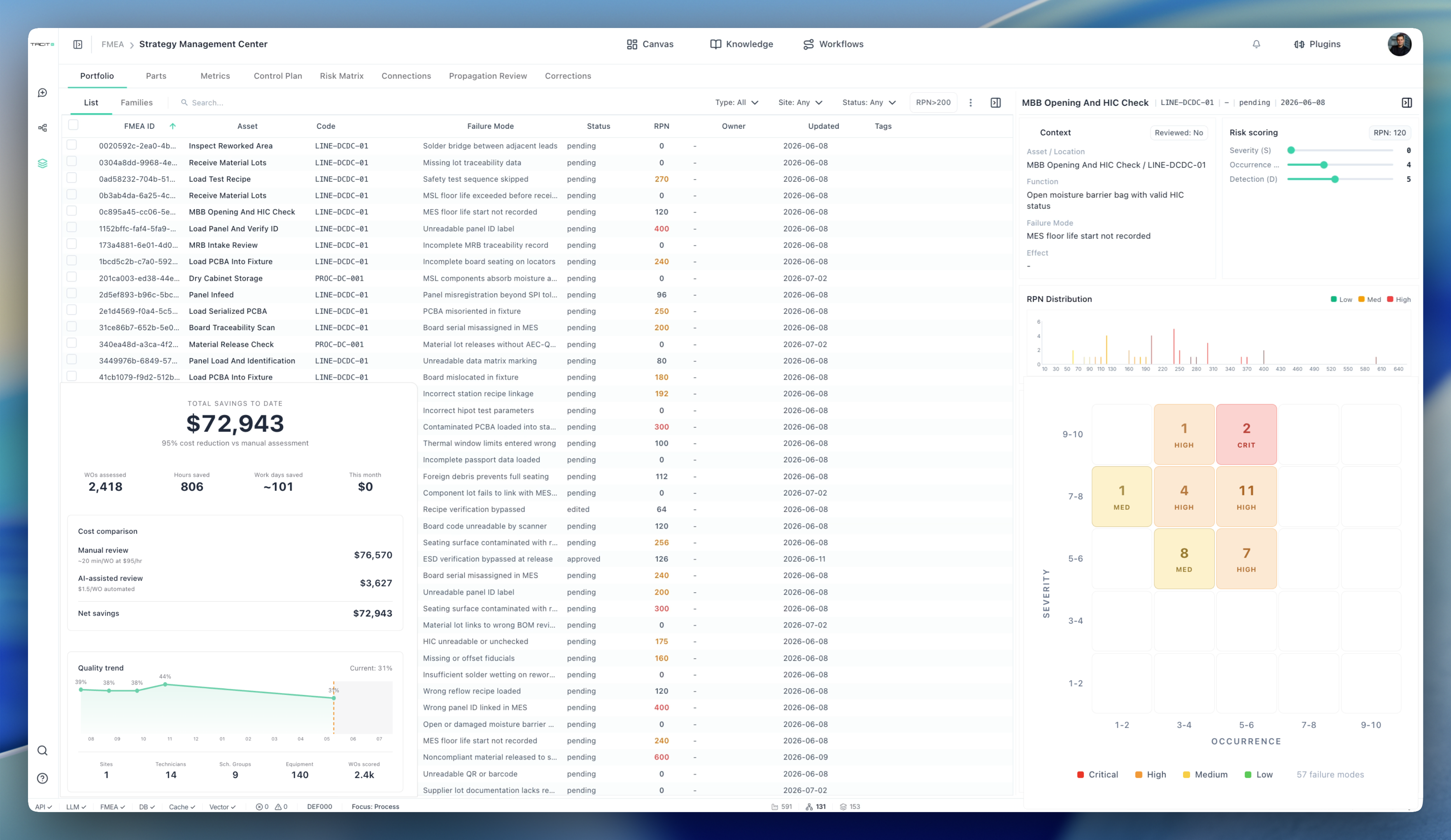Image resolution: width=1451 pixels, height=840 pixels.
Task: Toggle the sidebar panel icon beside FMEA
Action: coord(78,44)
